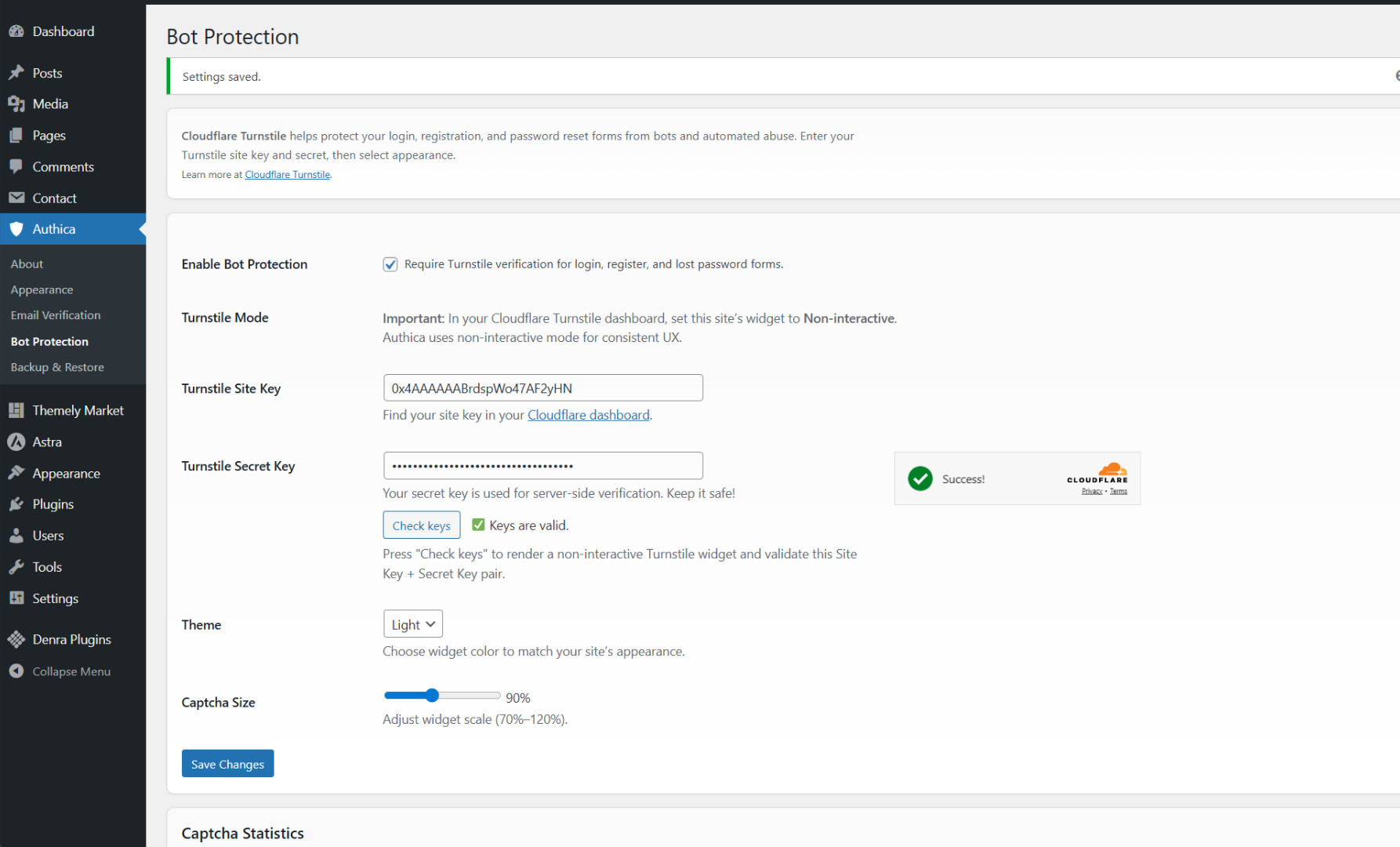Screen dimensions: 1400x847
Task: Open the Cloudflare dashboard link
Action: [x=589, y=415]
